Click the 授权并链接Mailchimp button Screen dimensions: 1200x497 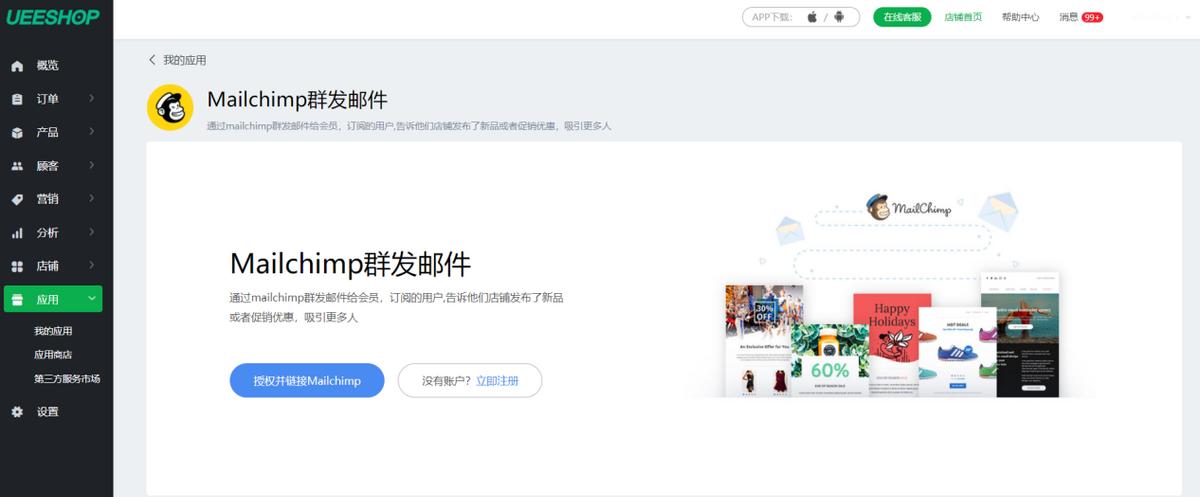(307, 381)
